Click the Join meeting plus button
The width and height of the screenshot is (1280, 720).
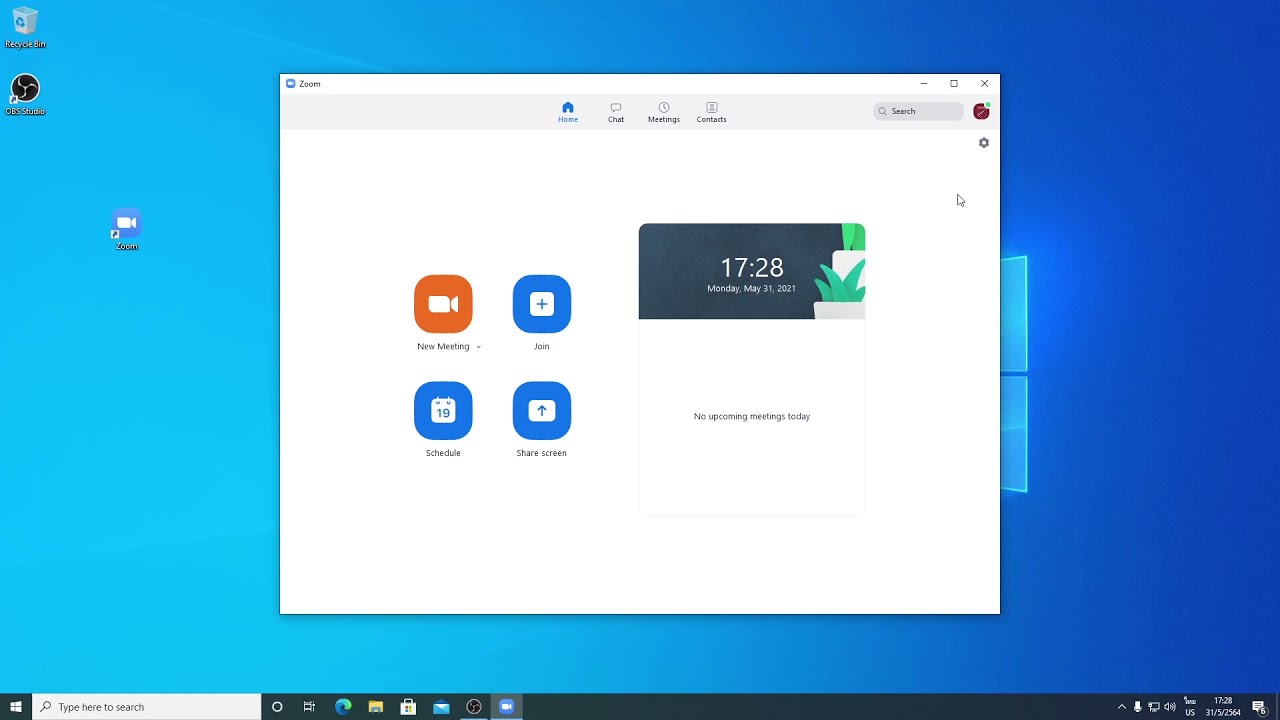[x=542, y=304]
